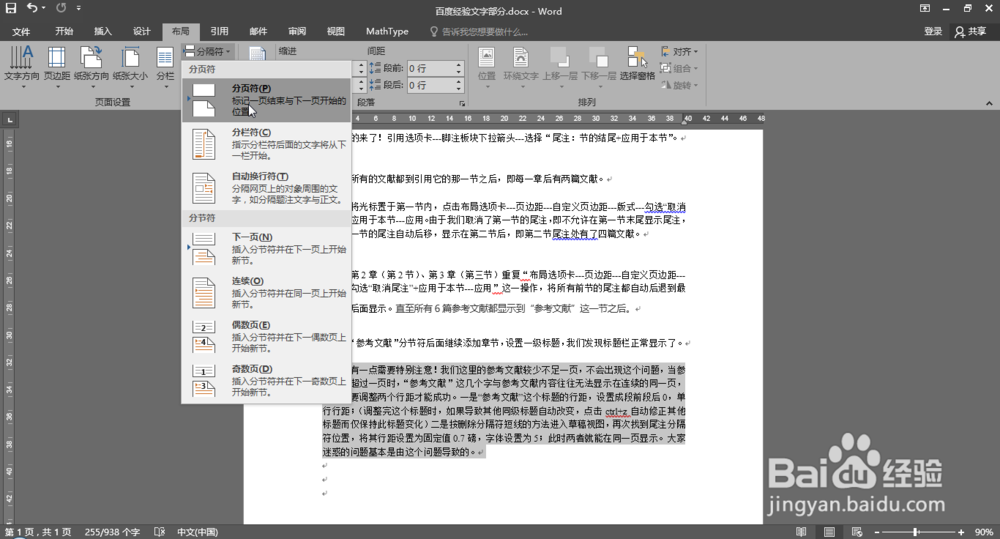Screen dimensions: 1000x539
Task: Select 下一页(N) section break
Action: (x=267, y=248)
